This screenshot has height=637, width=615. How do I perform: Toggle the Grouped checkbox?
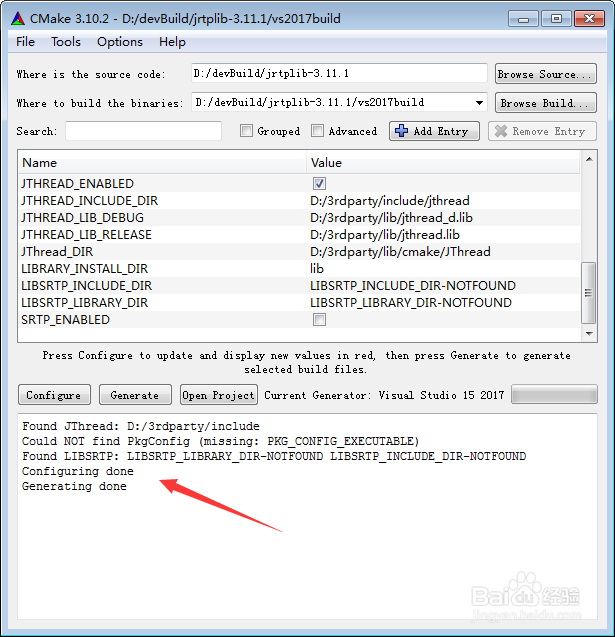point(246,131)
